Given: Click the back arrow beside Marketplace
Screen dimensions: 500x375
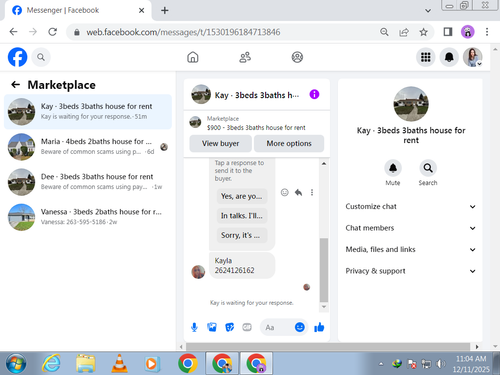Looking at the screenshot, I should (x=16, y=85).
